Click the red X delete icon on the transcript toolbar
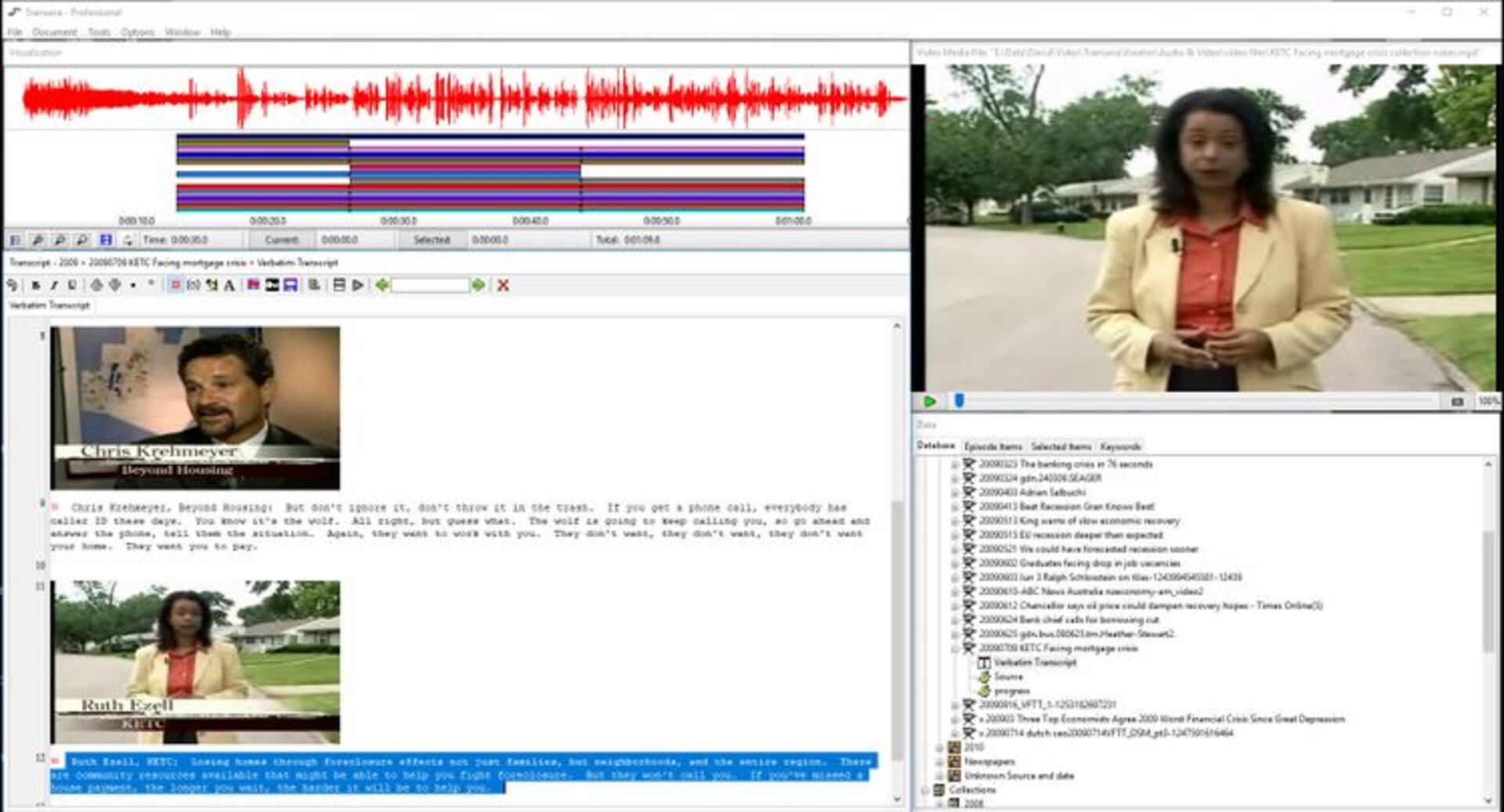The height and width of the screenshot is (812, 1504). tap(502, 286)
